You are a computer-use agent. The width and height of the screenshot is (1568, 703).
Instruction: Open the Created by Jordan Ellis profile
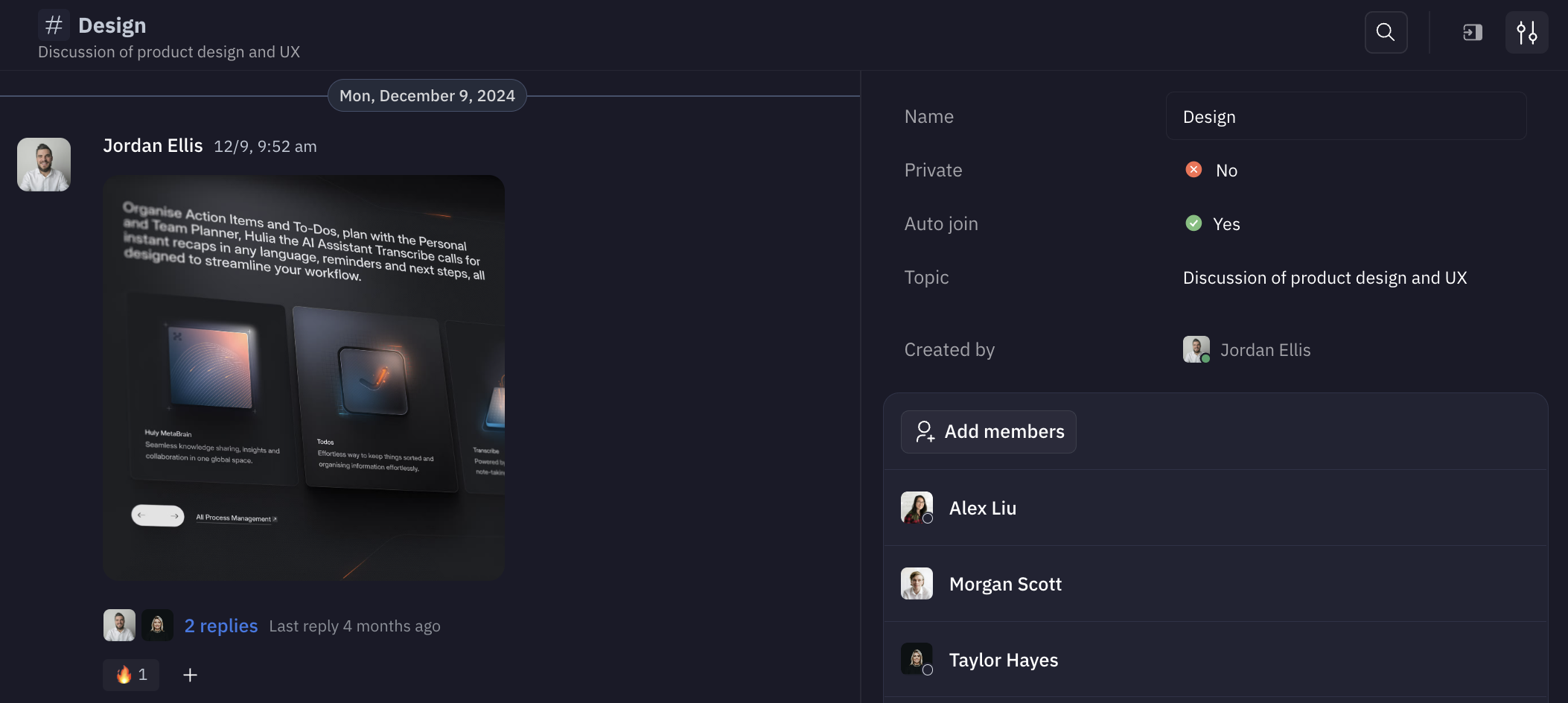[x=1247, y=349]
